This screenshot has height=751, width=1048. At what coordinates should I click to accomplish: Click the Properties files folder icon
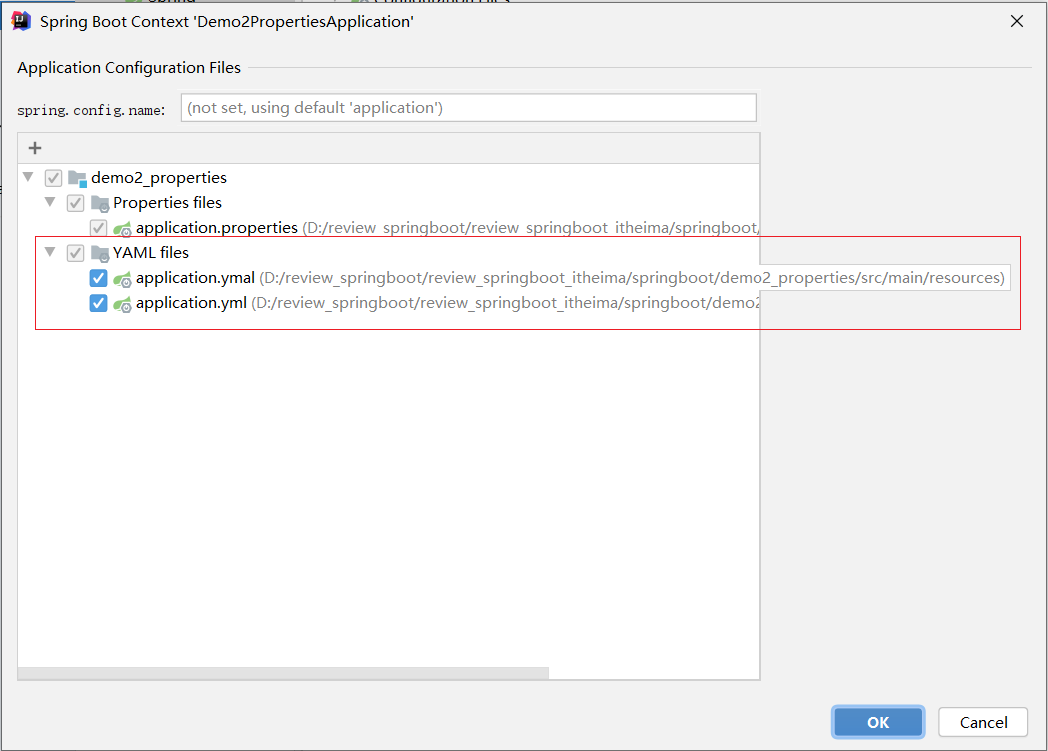pyautogui.click(x=100, y=203)
